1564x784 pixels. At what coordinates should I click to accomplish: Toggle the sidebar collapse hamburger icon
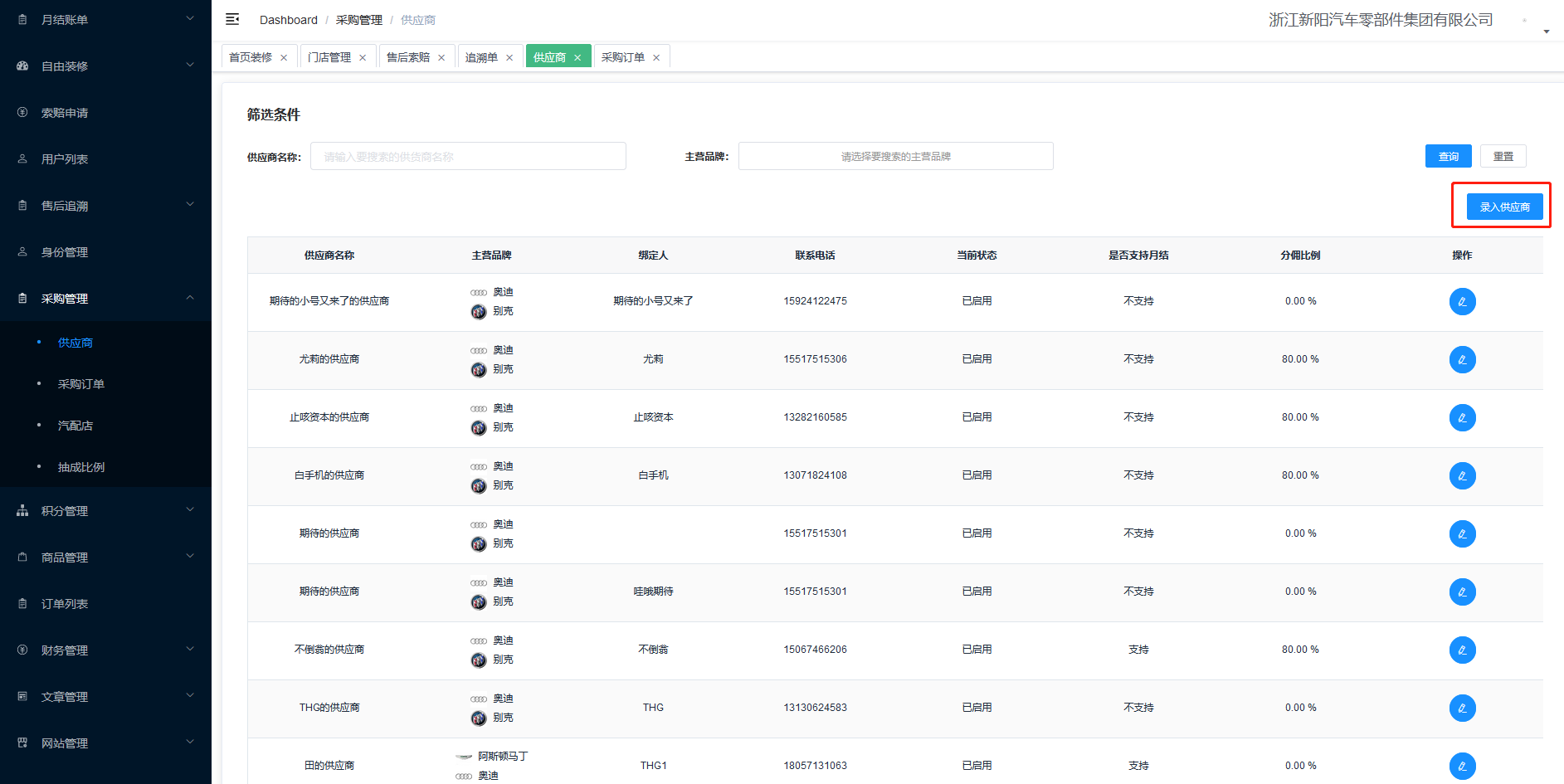(232, 19)
